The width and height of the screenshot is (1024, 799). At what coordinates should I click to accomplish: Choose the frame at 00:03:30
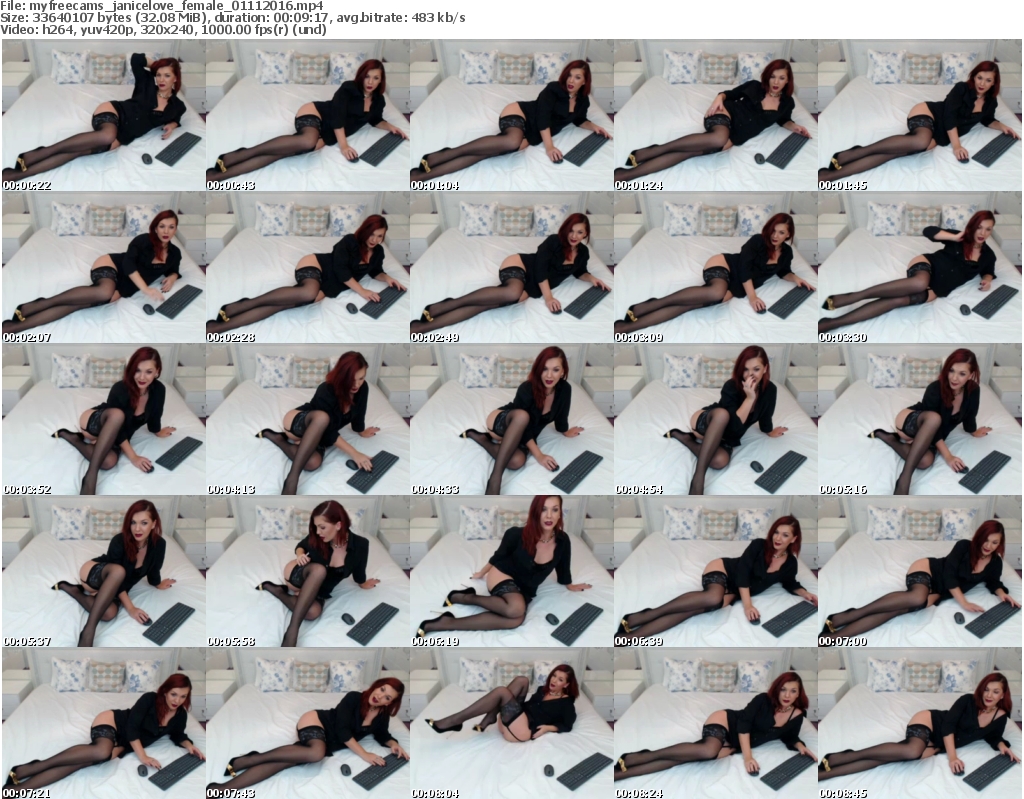tap(919, 268)
